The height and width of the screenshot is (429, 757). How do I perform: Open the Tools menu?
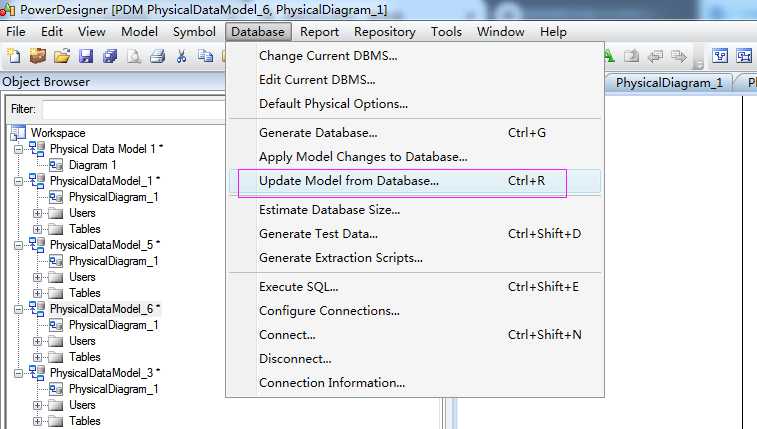[446, 32]
